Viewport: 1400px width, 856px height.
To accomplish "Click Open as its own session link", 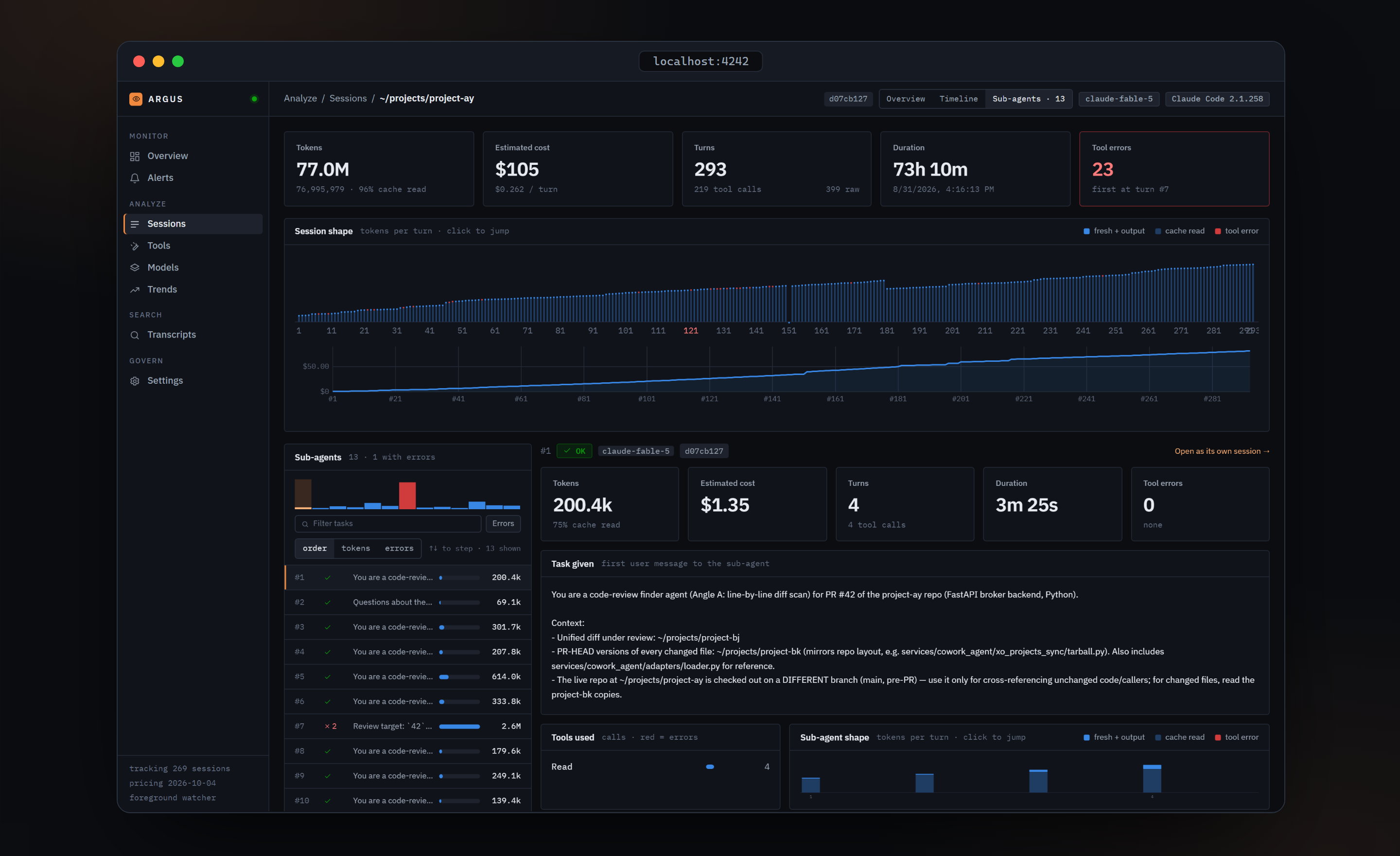I will (1222, 451).
